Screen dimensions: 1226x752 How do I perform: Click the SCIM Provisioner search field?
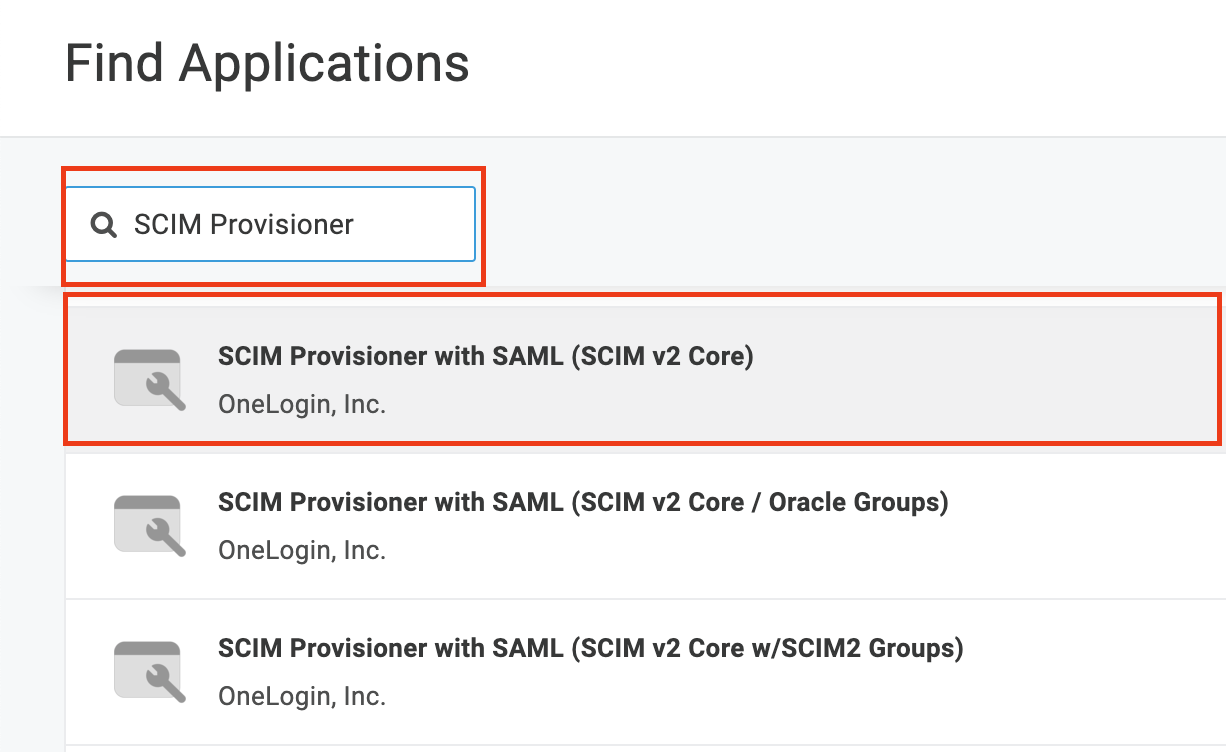click(270, 224)
